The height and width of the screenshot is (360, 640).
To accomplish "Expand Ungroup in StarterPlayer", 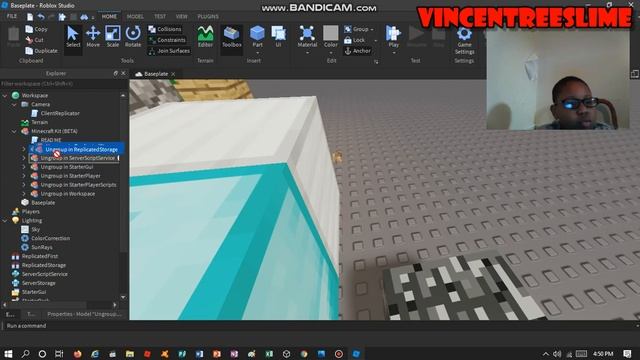I will tap(24, 176).
